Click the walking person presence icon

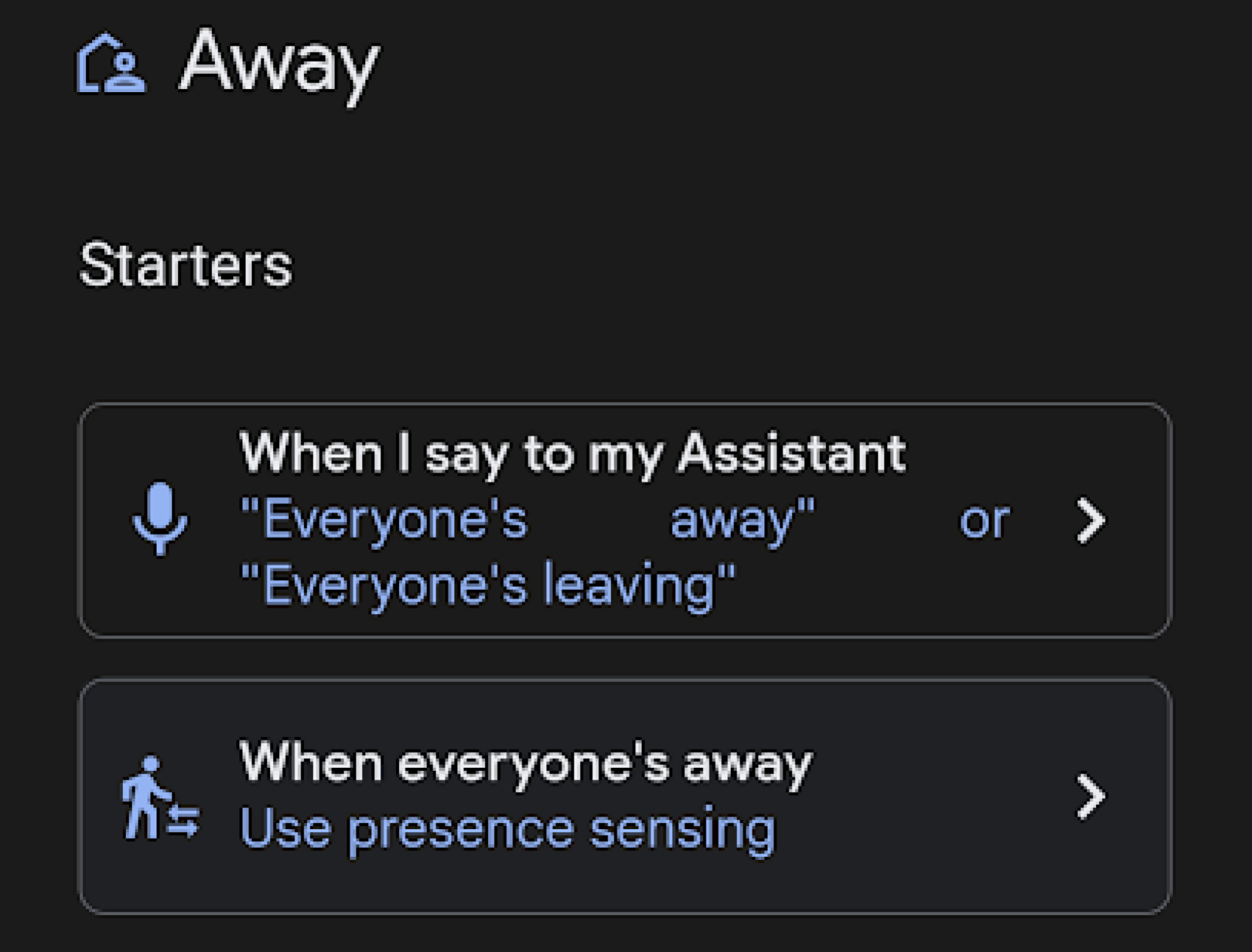coord(144,797)
